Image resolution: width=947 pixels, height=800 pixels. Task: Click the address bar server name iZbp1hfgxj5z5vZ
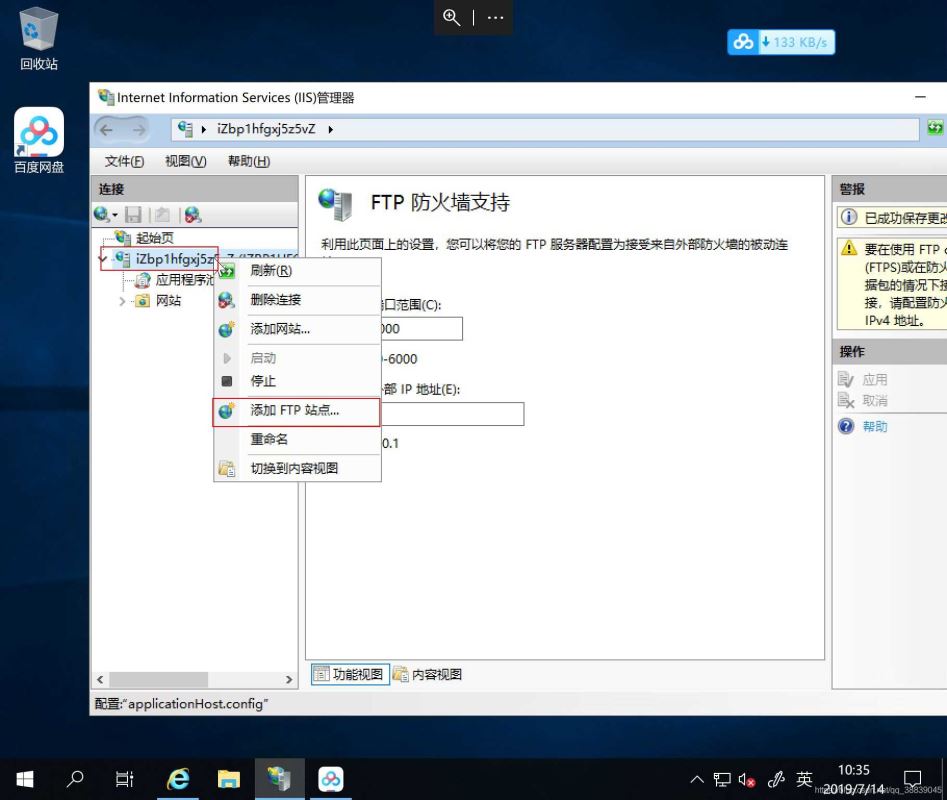pos(266,129)
